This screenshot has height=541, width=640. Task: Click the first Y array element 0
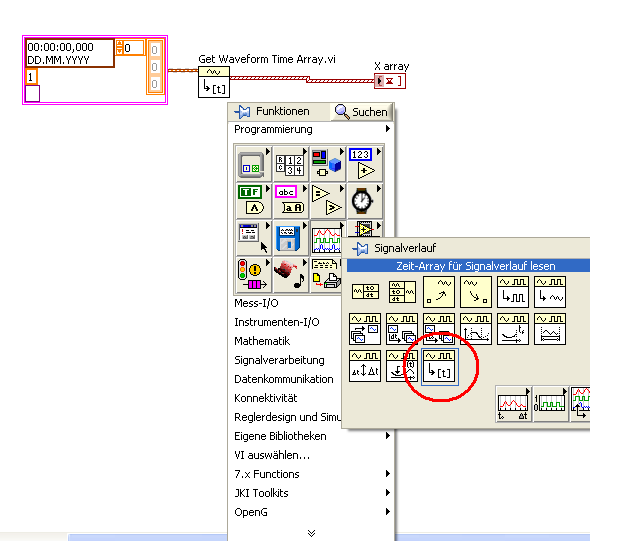click(155, 49)
